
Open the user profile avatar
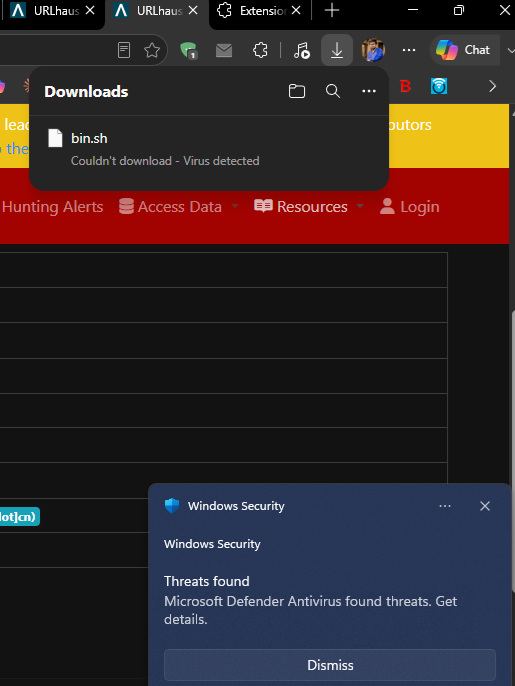tap(373, 50)
